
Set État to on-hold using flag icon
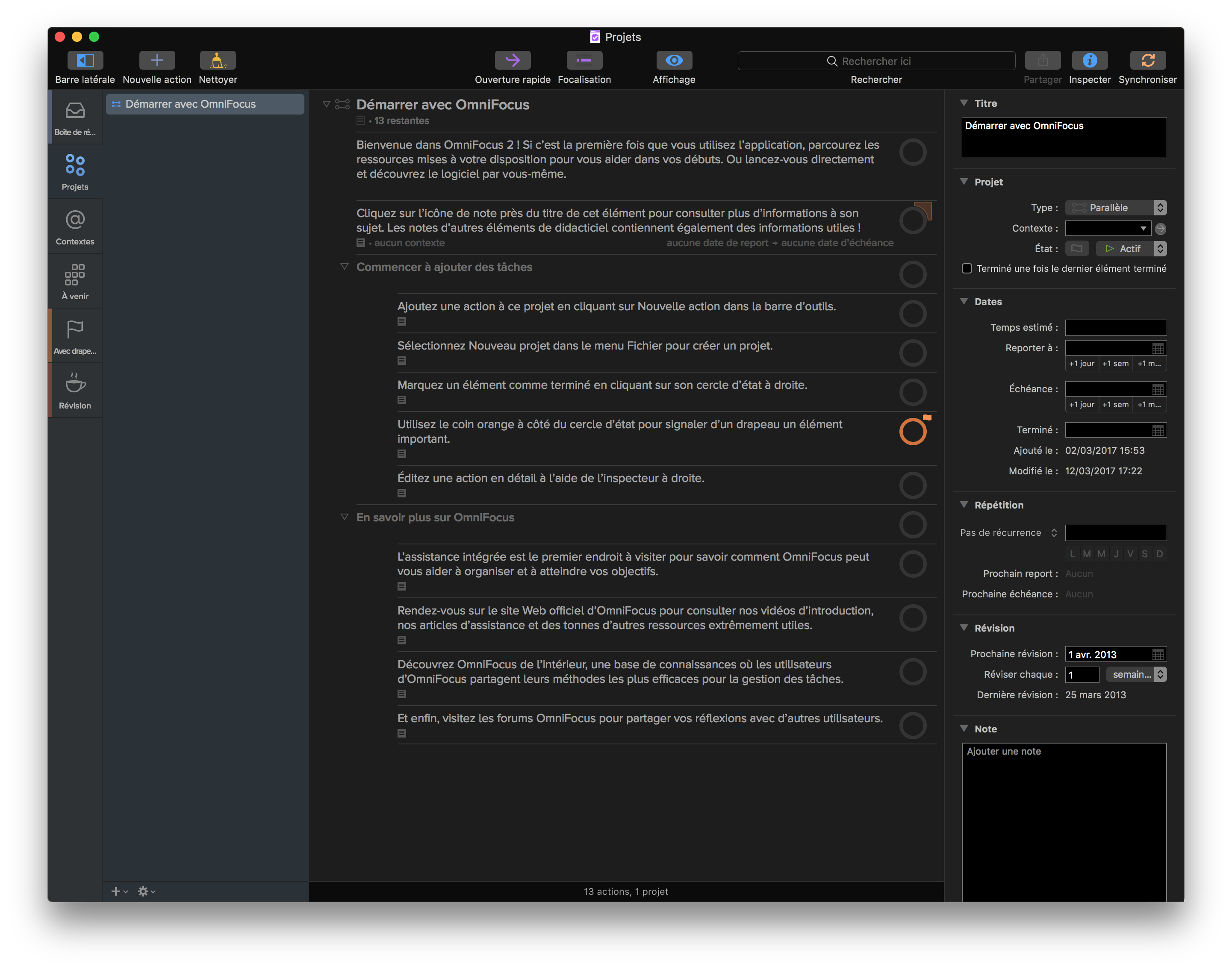click(x=1076, y=249)
